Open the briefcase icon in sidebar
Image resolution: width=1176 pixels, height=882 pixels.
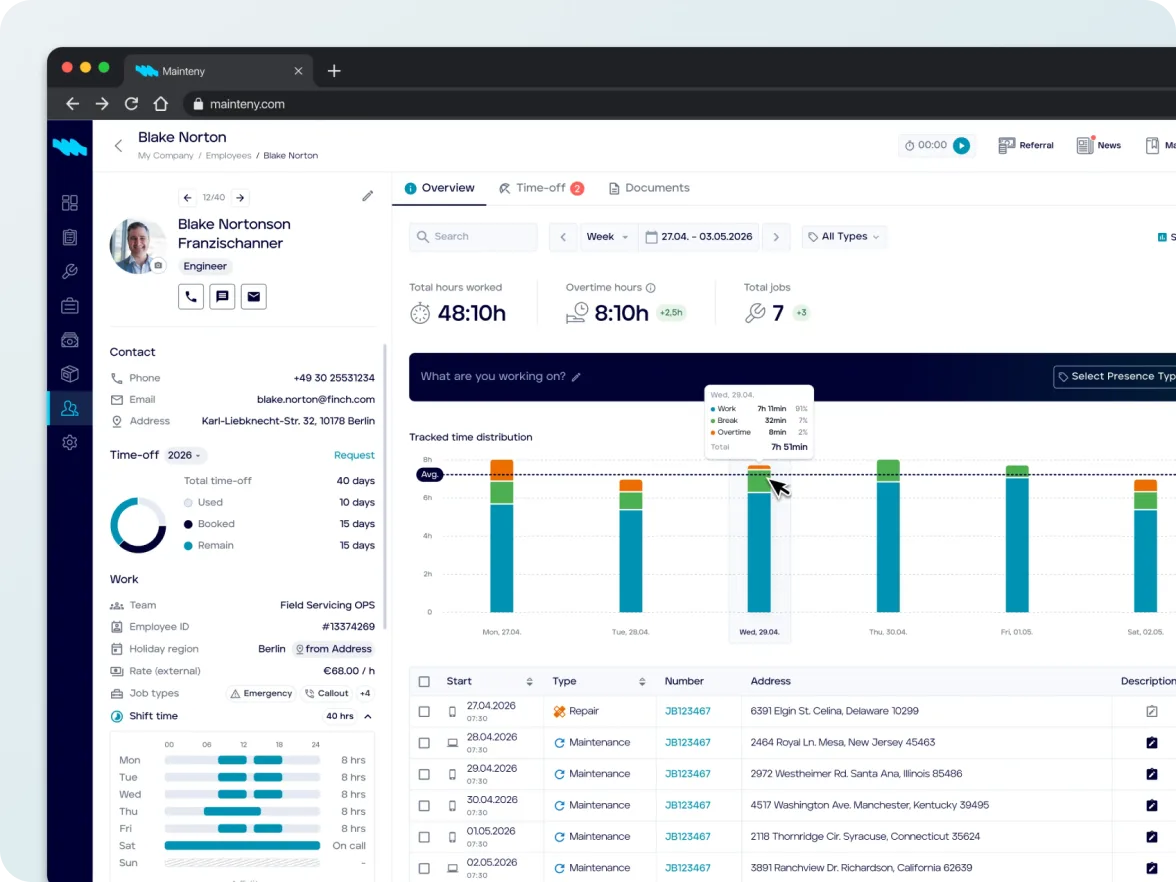70,305
